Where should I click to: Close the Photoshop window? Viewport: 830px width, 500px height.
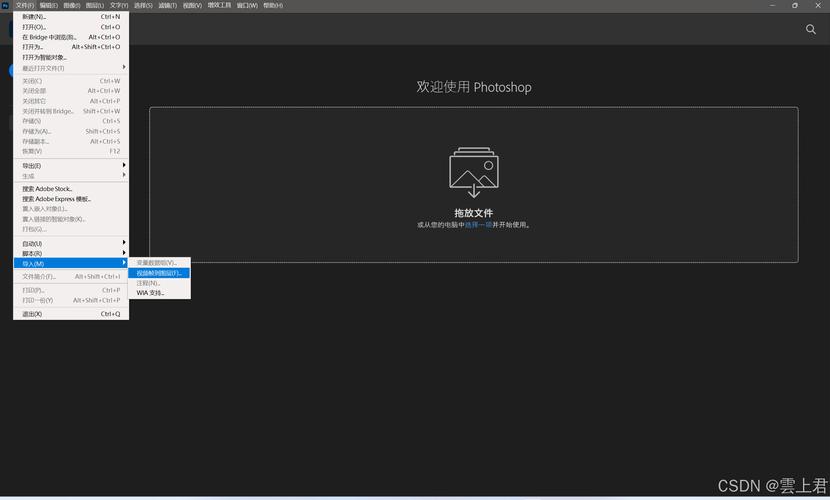(x=818, y=5)
